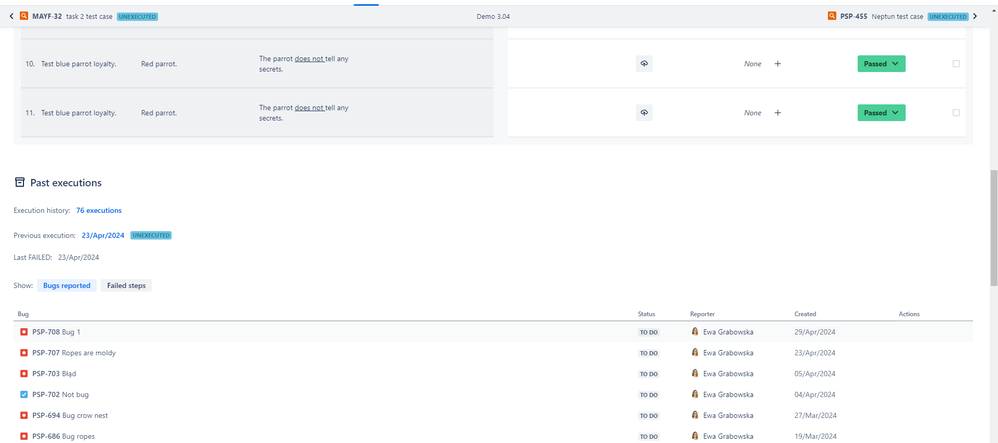The width and height of the screenshot is (998, 443).
Task: Click bug icon of PSP-707
Action: (x=24, y=353)
